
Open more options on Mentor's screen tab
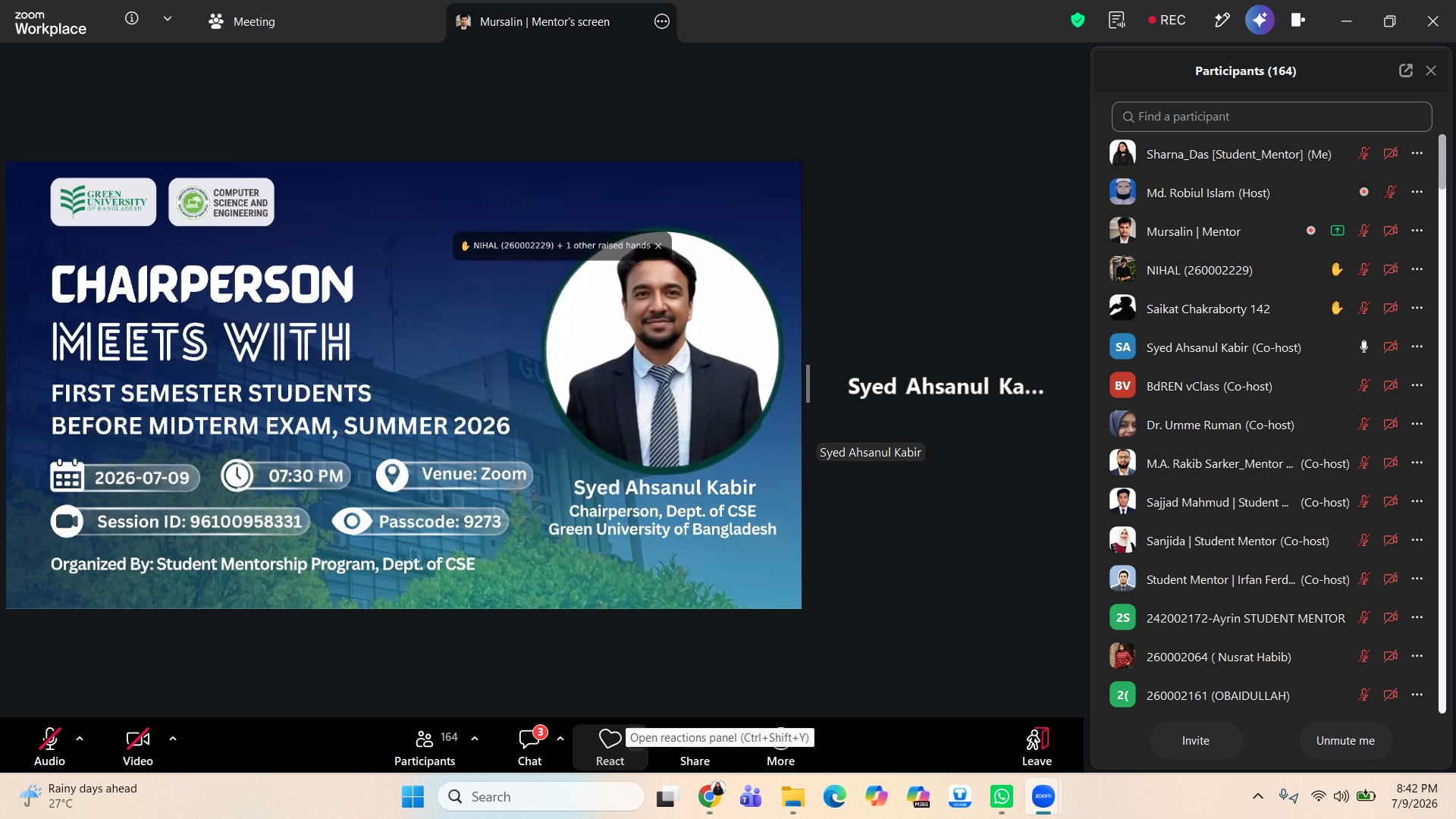click(x=661, y=21)
